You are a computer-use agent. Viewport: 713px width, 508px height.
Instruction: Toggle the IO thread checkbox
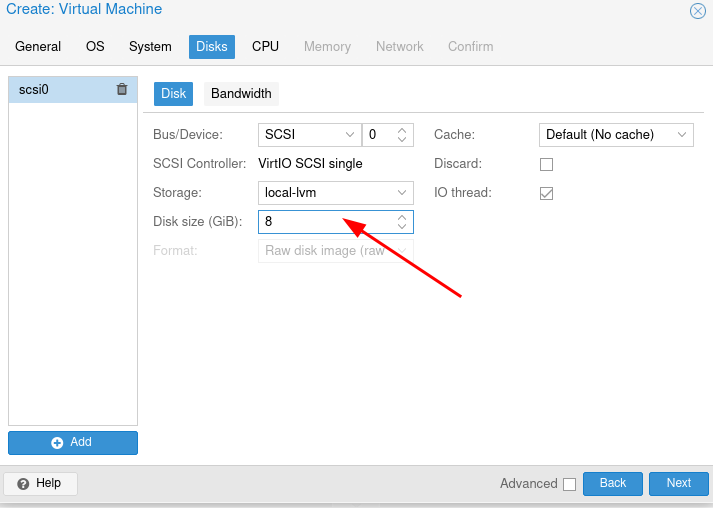546,193
